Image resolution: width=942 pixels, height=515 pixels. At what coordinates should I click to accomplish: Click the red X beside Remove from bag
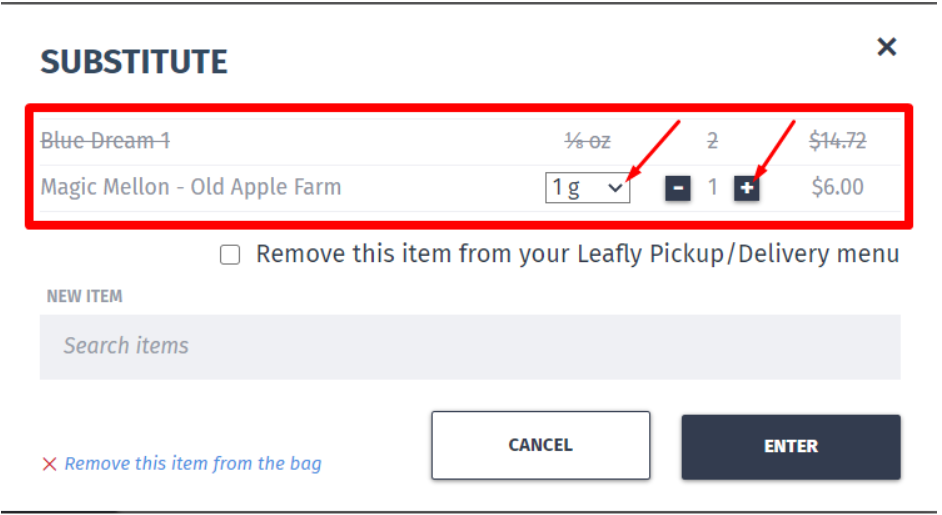tap(49, 464)
